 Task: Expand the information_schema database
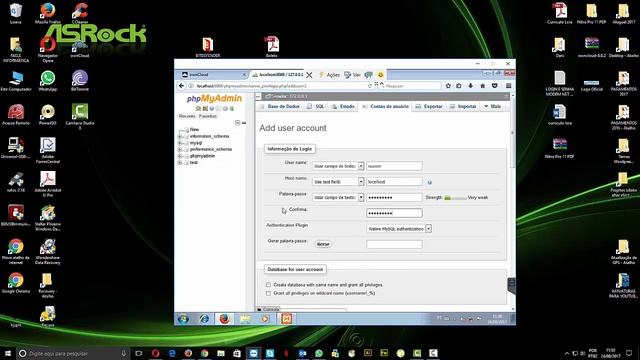(180, 136)
